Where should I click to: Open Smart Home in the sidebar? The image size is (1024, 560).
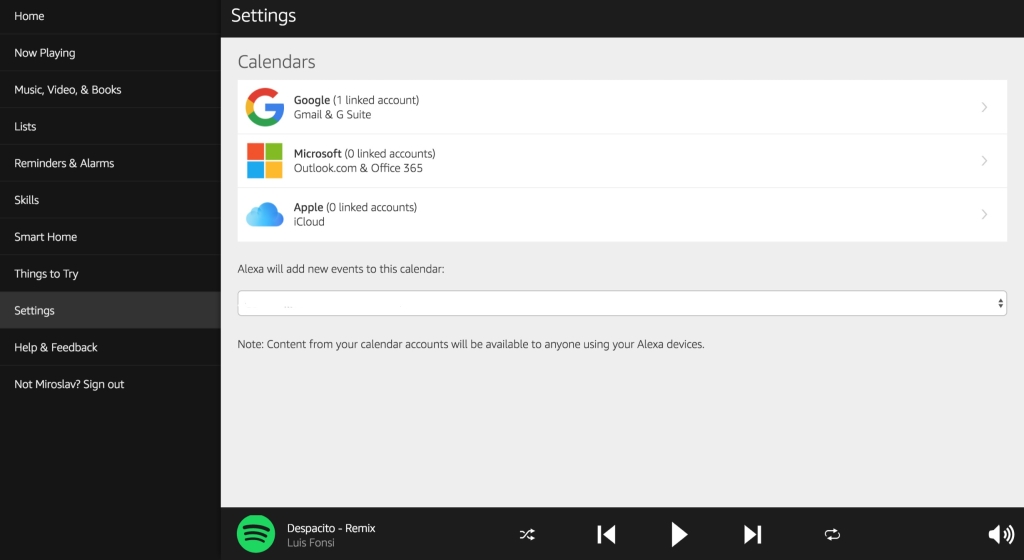(x=45, y=237)
